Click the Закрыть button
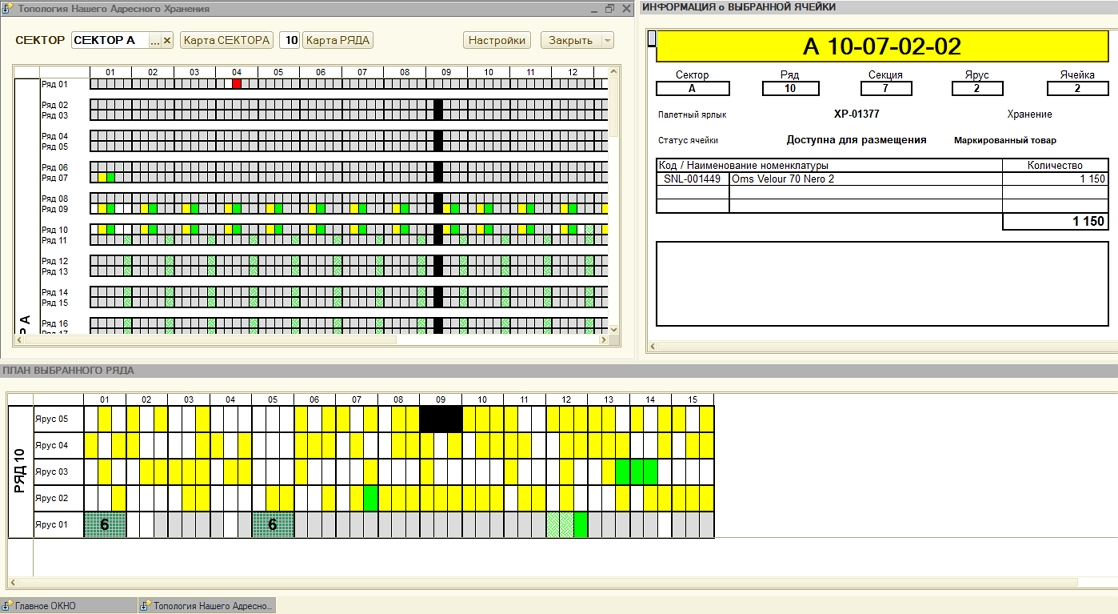The height and width of the screenshot is (614, 1118). (x=571, y=41)
